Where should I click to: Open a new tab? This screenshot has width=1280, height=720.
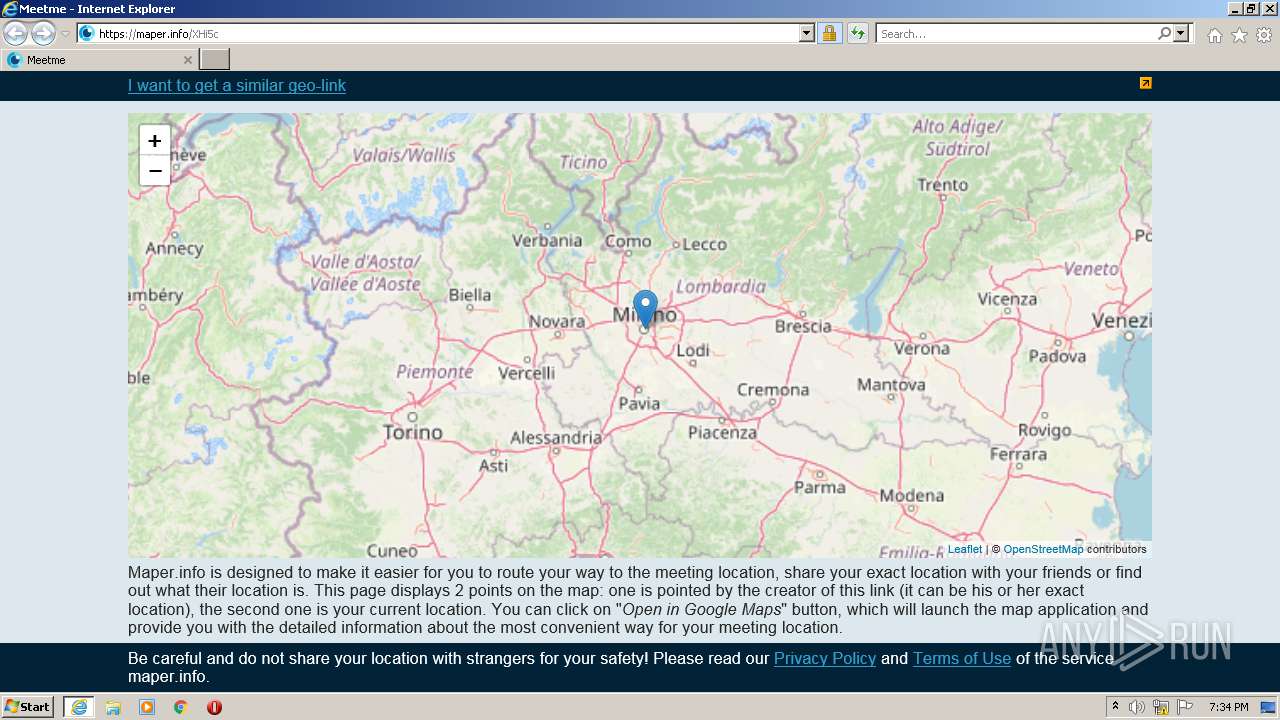pyautogui.click(x=215, y=60)
